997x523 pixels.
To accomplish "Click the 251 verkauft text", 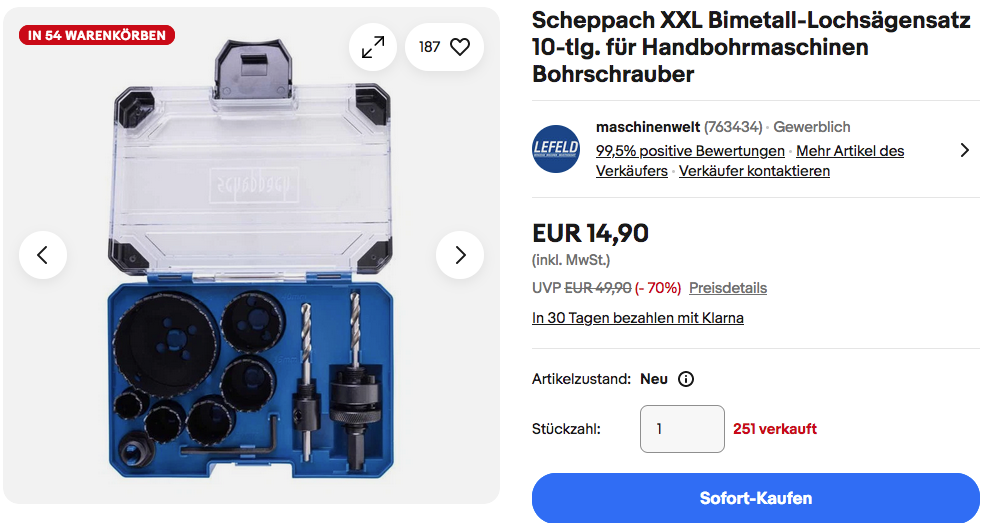I will [774, 429].
